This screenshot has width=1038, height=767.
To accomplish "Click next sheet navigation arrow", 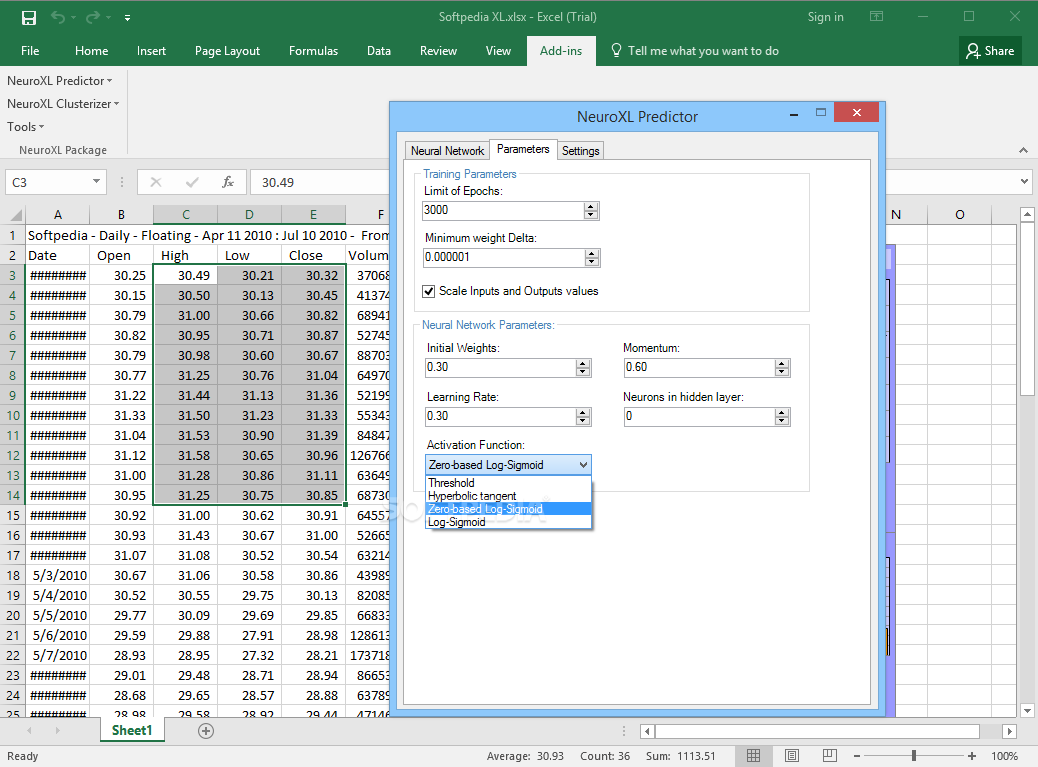I will (58, 731).
